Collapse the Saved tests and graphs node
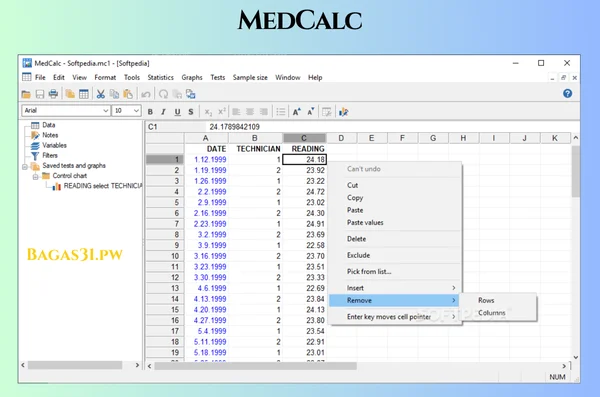600x397 pixels. tap(25, 167)
